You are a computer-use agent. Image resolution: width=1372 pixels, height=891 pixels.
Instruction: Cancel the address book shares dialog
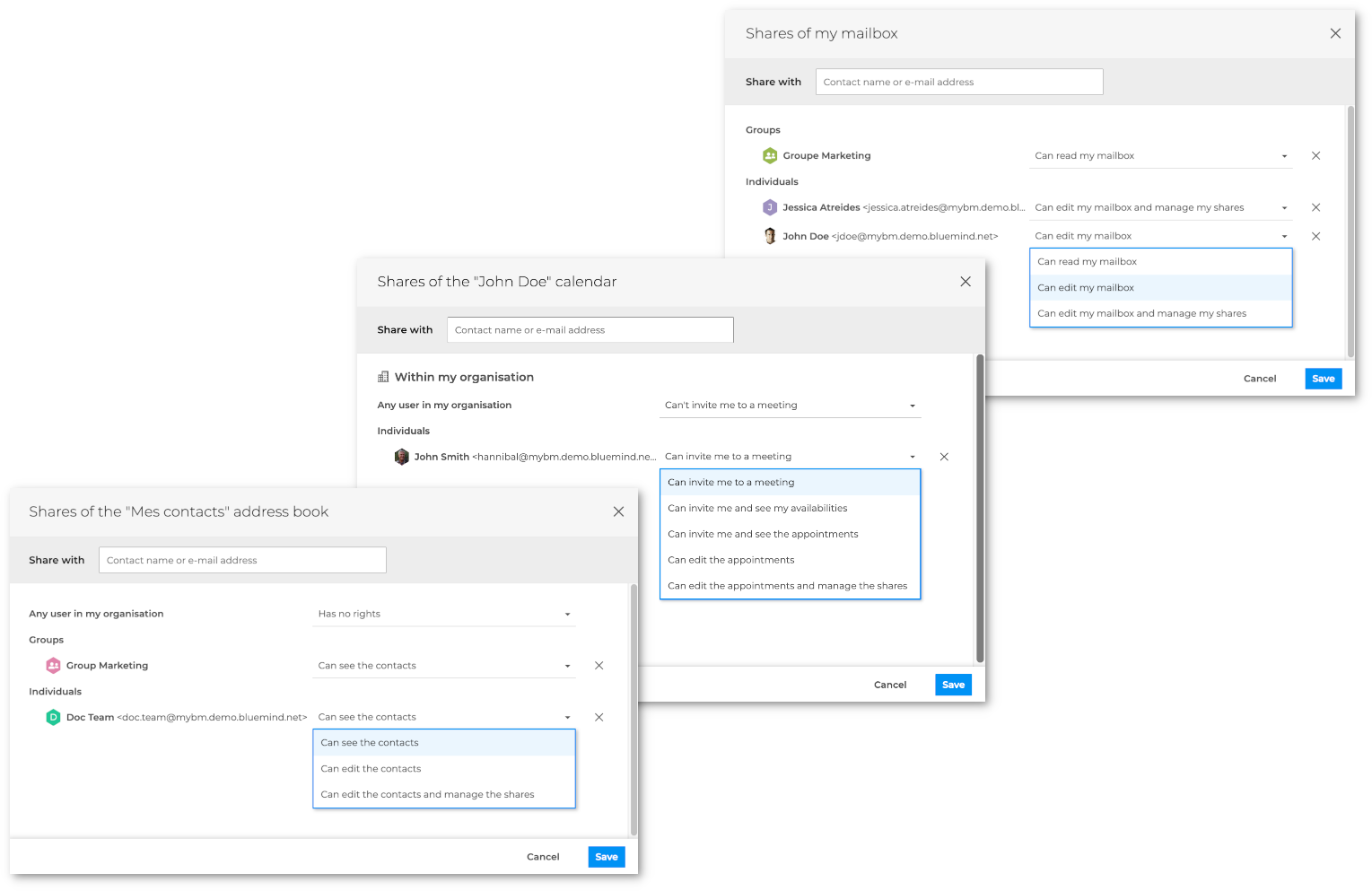pos(543,857)
